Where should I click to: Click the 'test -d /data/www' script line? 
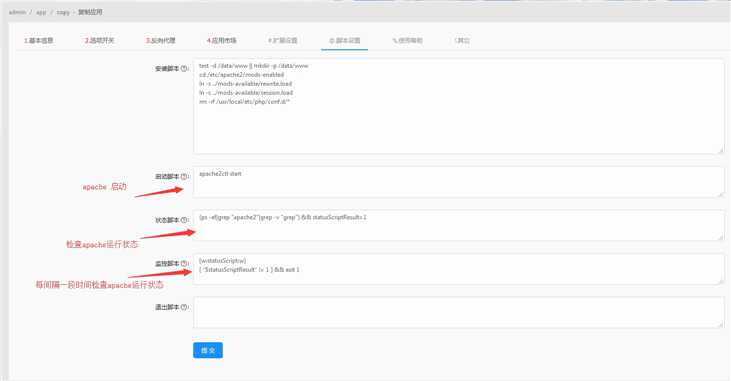point(254,66)
